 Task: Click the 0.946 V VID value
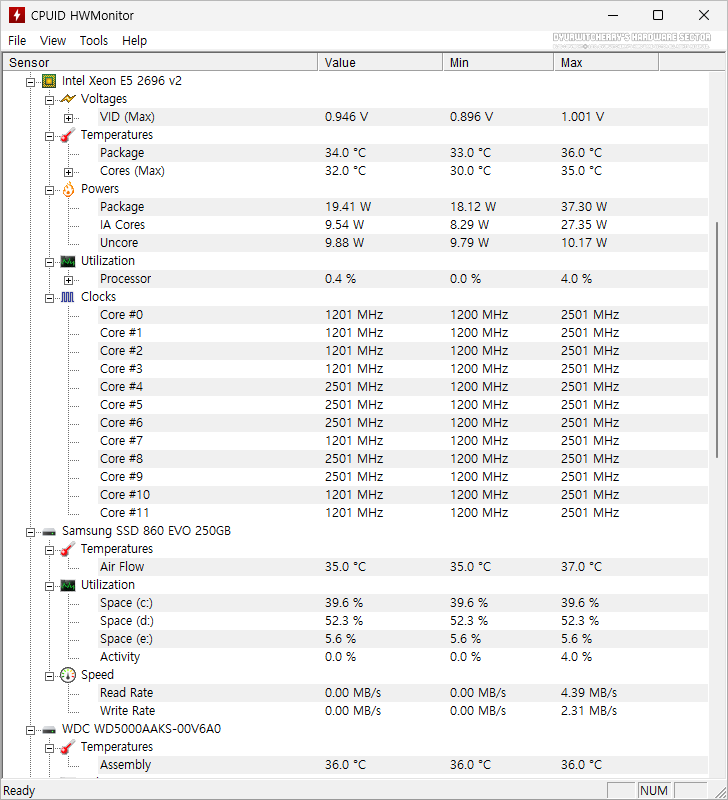coord(346,117)
